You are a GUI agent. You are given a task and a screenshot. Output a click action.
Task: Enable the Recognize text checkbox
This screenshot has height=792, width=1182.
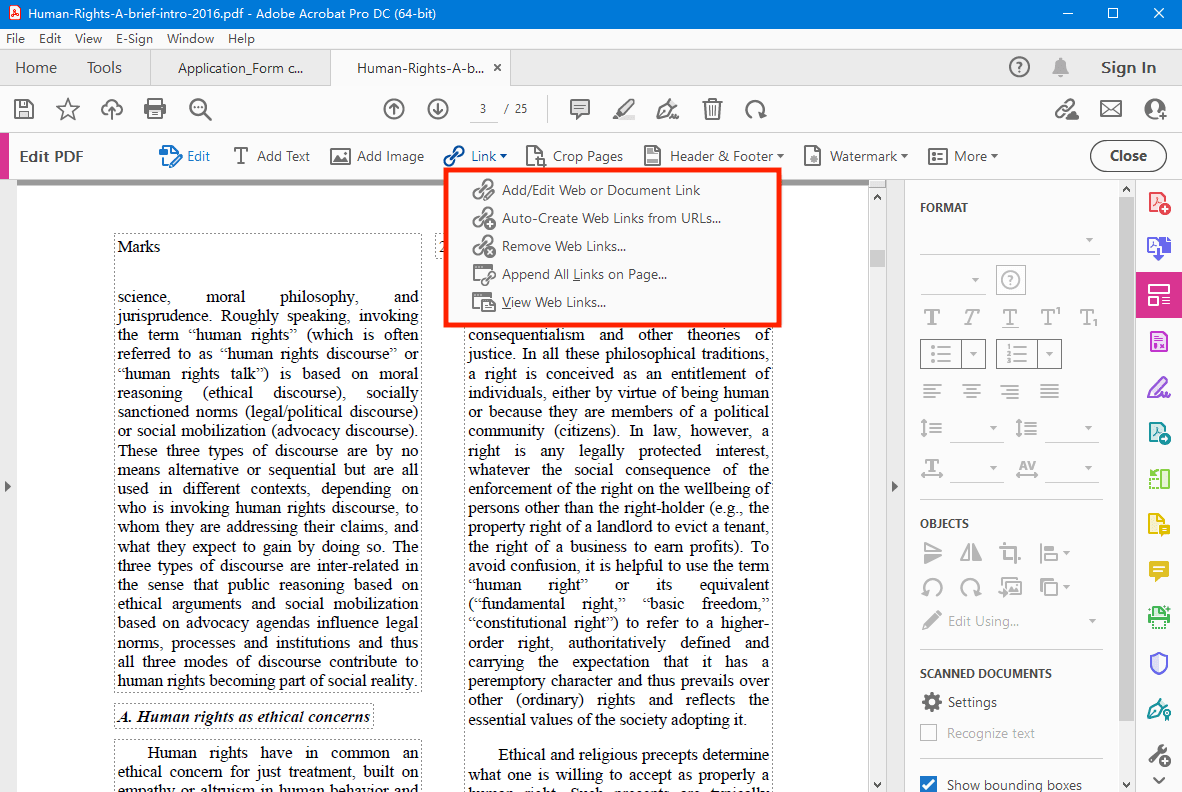pos(928,733)
